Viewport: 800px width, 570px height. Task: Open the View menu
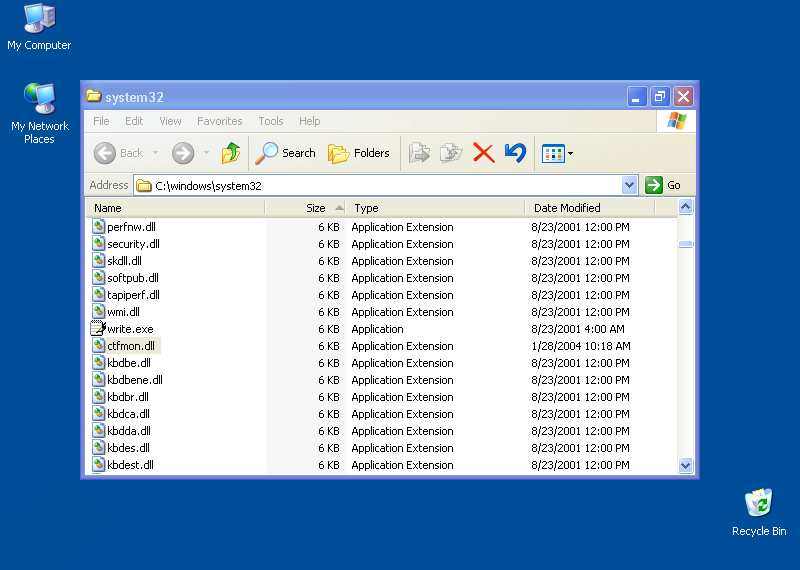pos(170,121)
